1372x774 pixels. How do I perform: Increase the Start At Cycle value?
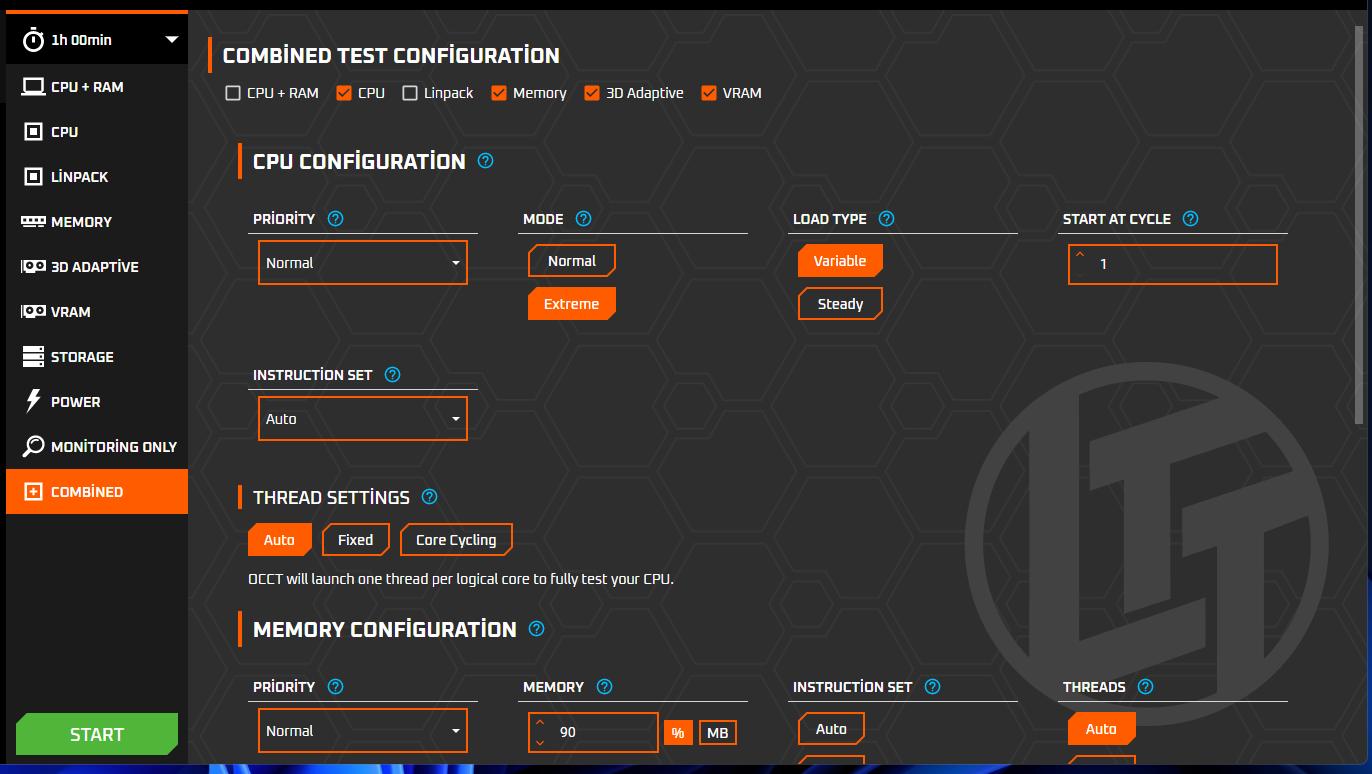tap(1080, 254)
